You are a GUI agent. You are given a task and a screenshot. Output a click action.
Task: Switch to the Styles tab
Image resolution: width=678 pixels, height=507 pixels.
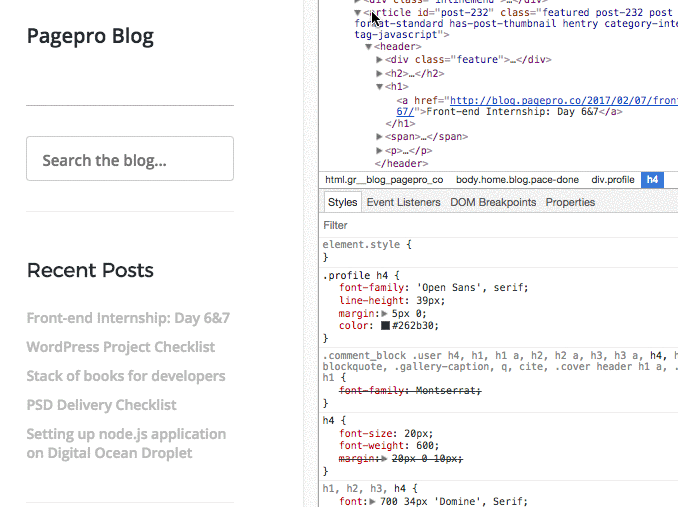[x=342, y=202]
